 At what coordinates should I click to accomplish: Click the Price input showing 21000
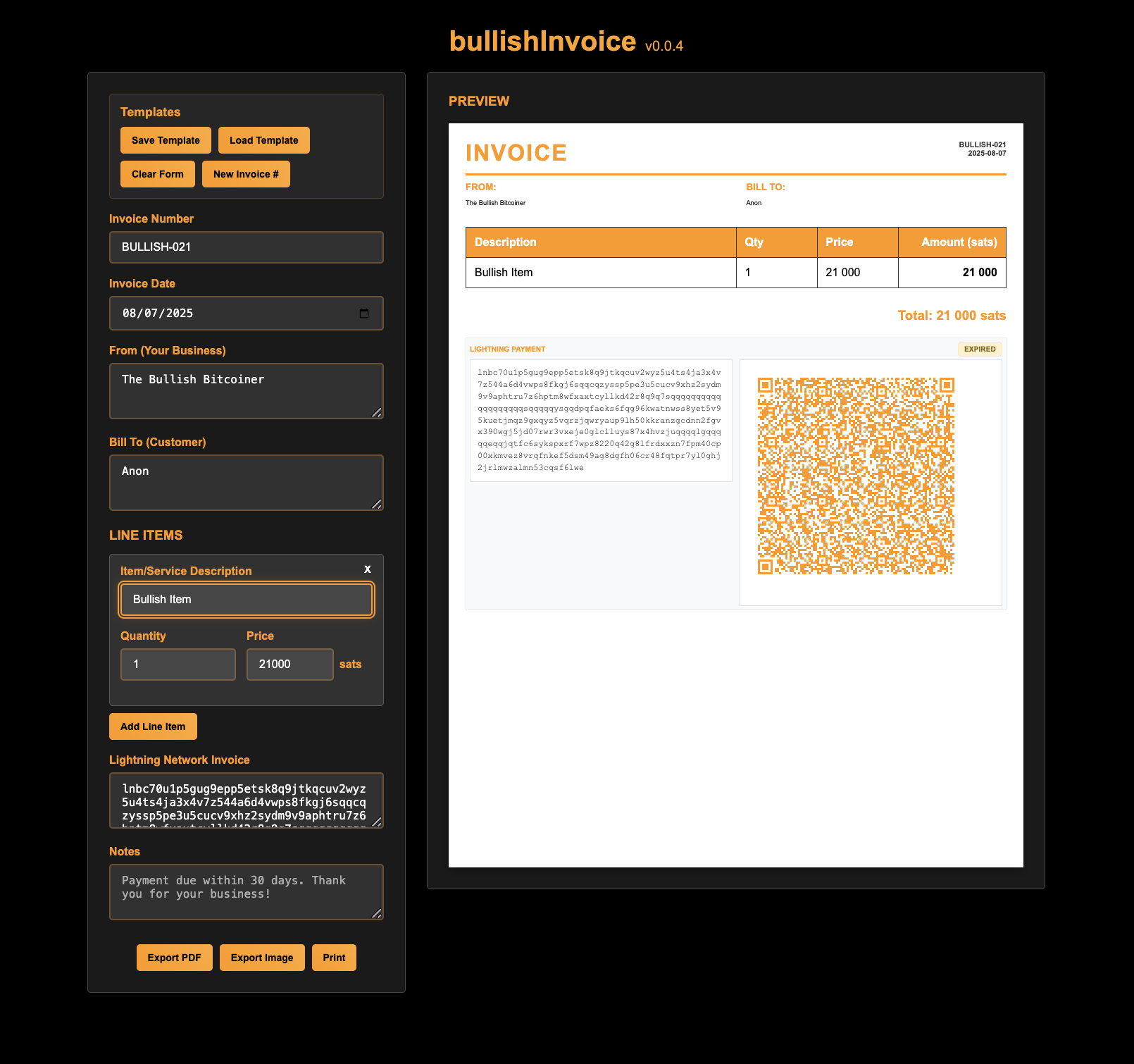[290, 664]
